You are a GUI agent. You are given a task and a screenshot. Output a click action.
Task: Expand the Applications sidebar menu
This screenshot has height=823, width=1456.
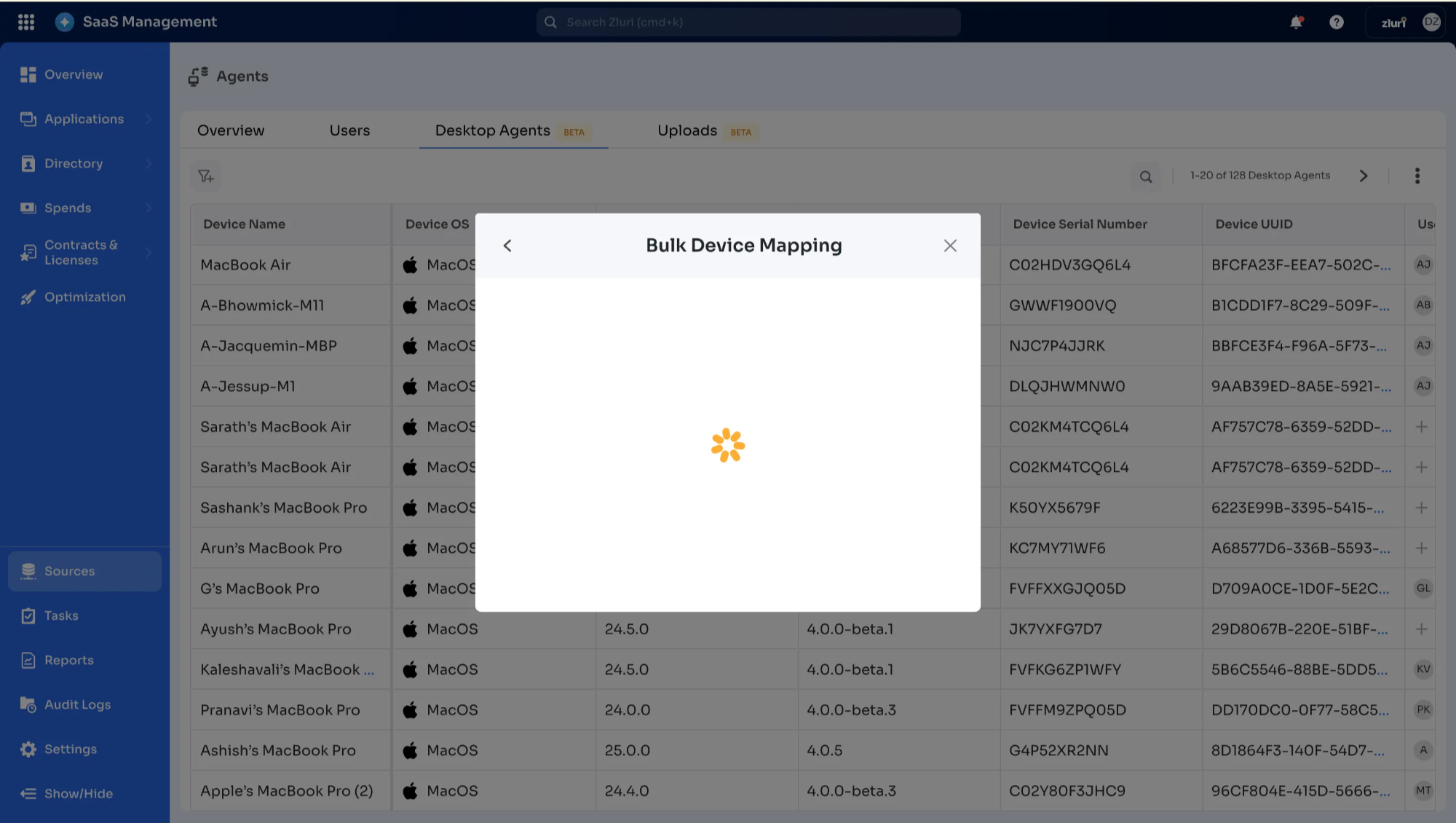click(x=84, y=119)
